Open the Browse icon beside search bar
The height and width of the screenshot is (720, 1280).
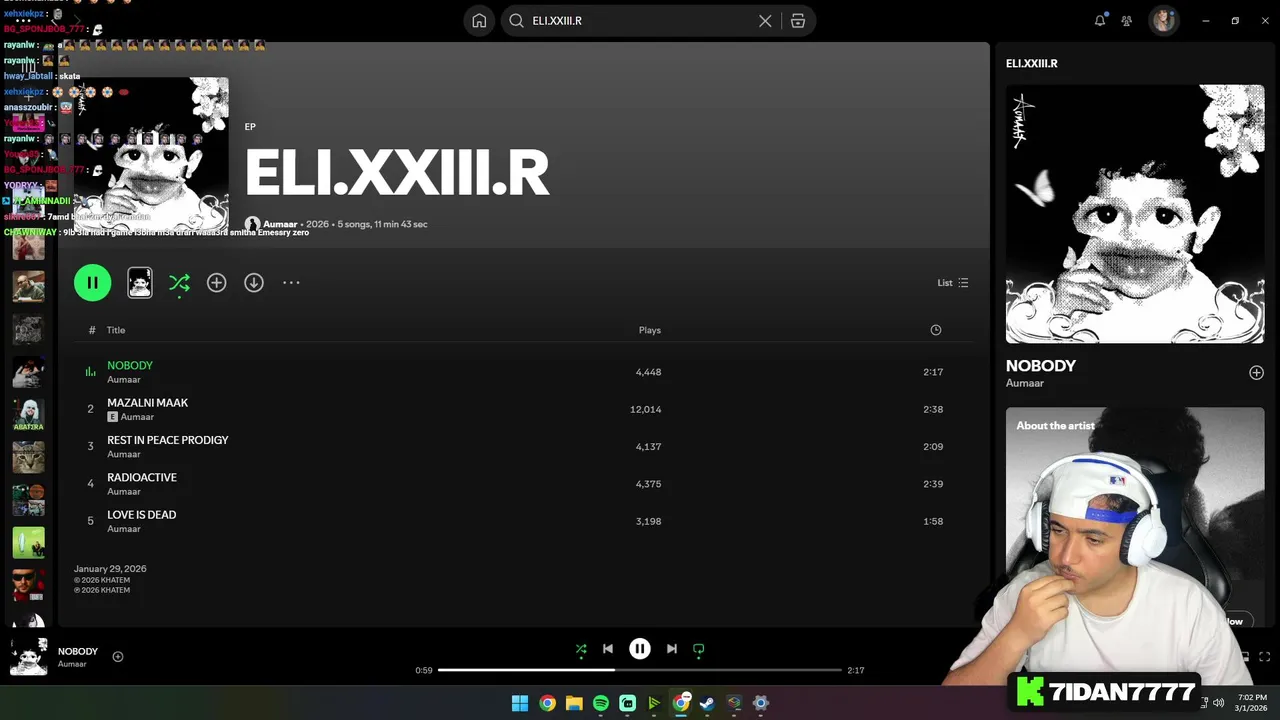(798, 21)
